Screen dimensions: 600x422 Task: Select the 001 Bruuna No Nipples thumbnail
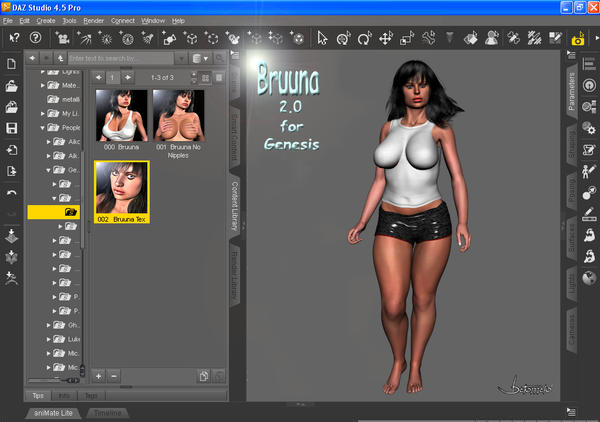(178, 124)
